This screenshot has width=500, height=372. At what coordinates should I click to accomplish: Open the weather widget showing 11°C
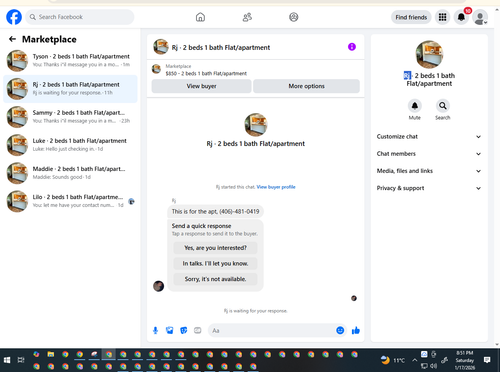(x=393, y=360)
